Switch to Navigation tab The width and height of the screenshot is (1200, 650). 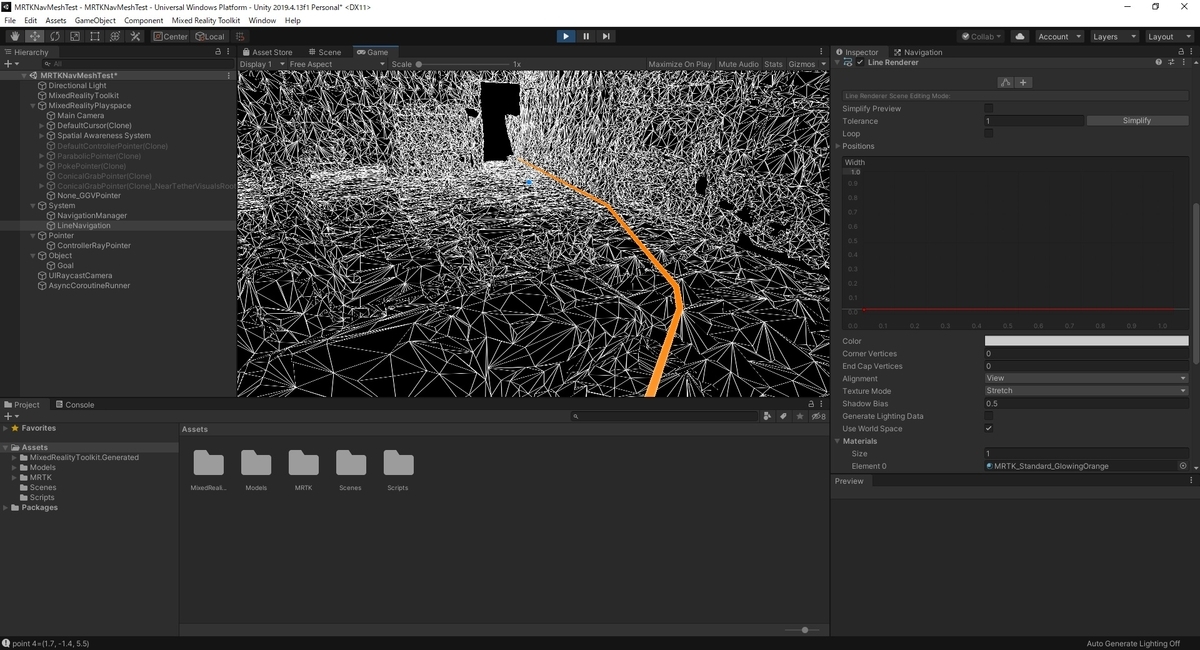point(918,52)
